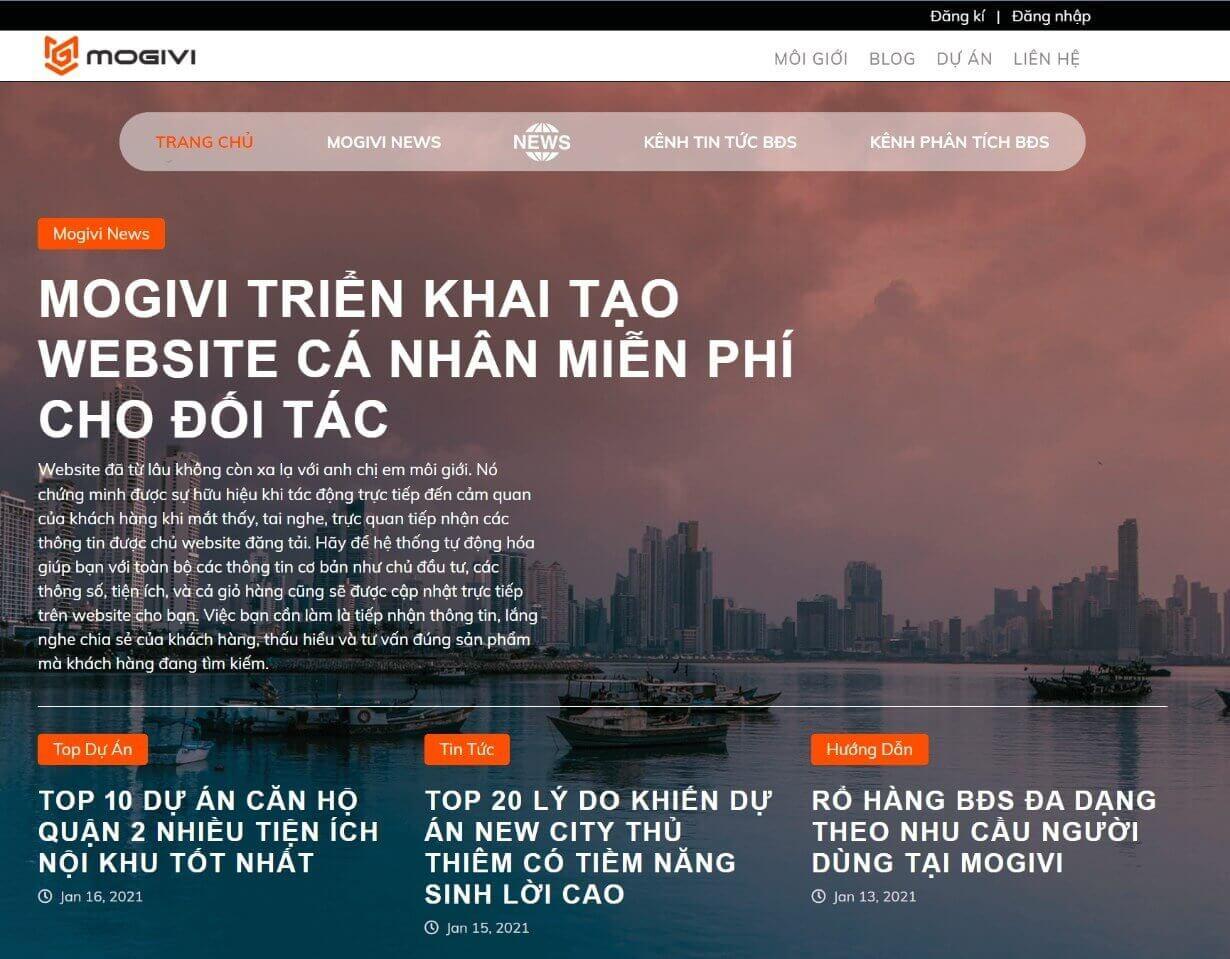Open the Đăng nhập login link
This screenshot has width=1230, height=959.
[x=1051, y=16]
